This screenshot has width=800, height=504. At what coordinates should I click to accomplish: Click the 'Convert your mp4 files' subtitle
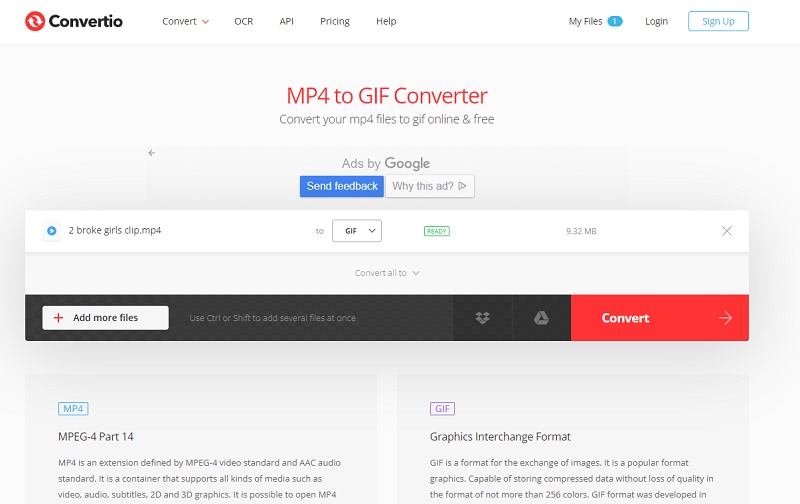point(387,119)
